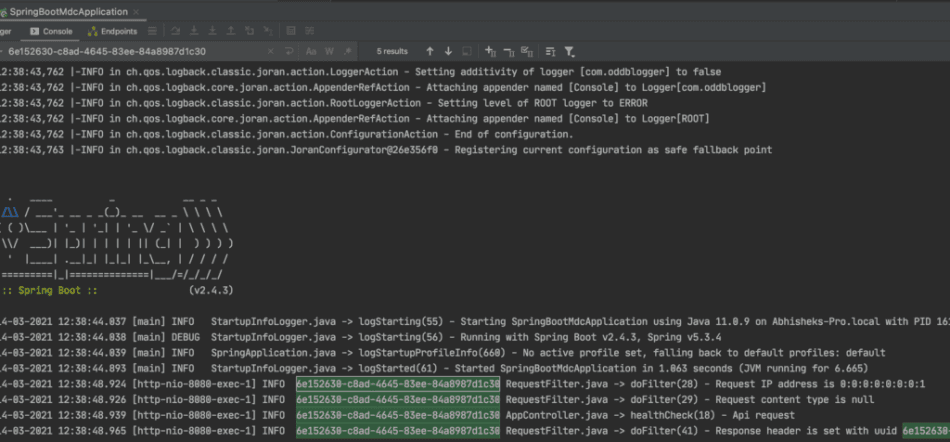Image resolution: width=950 pixels, height=442 pixels.
Task: Click the highlighted UUID in the doFilter(29) line
Action: [x=398, y=400]
